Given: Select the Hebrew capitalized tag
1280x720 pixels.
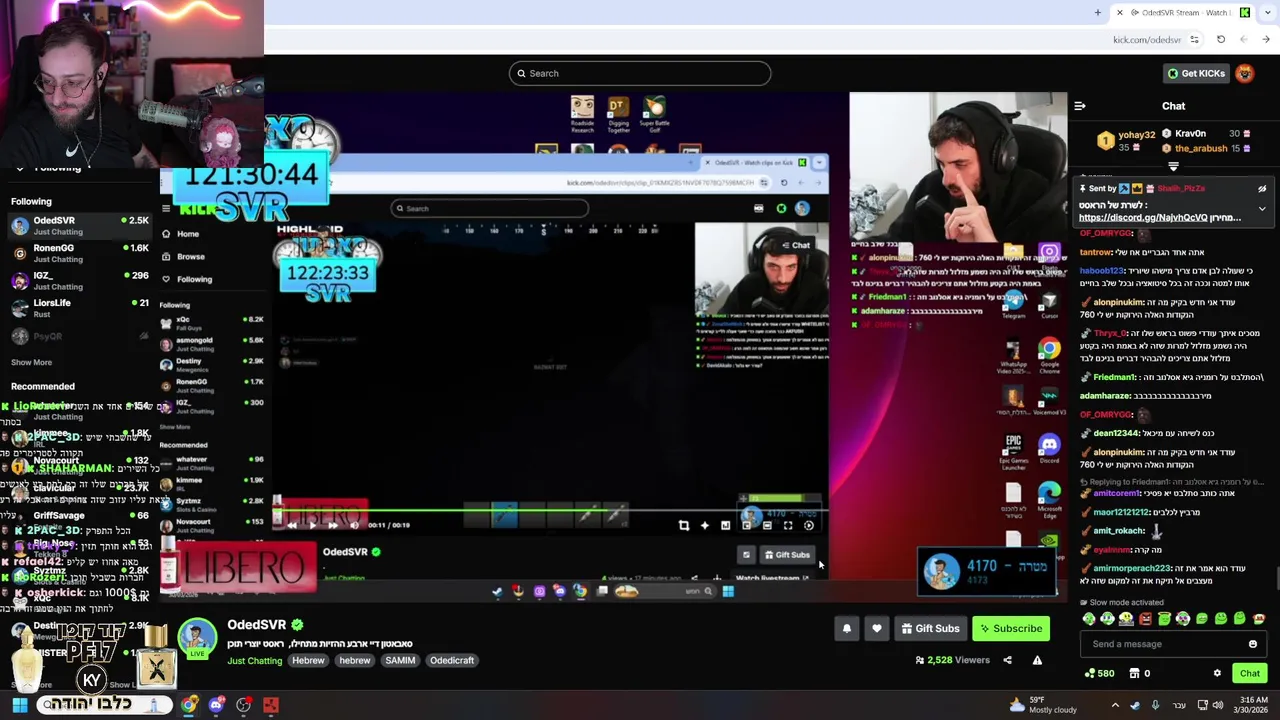Looking at the screenshot, I should 308,660.
